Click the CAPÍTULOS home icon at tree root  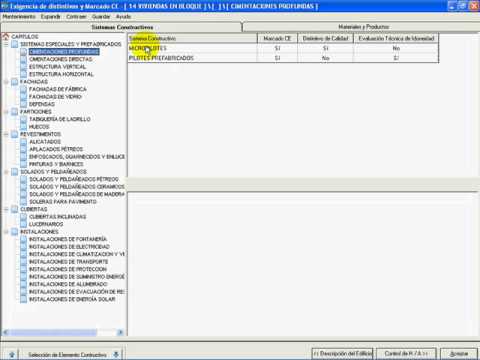pyautogui.click(x=6, y=37)
